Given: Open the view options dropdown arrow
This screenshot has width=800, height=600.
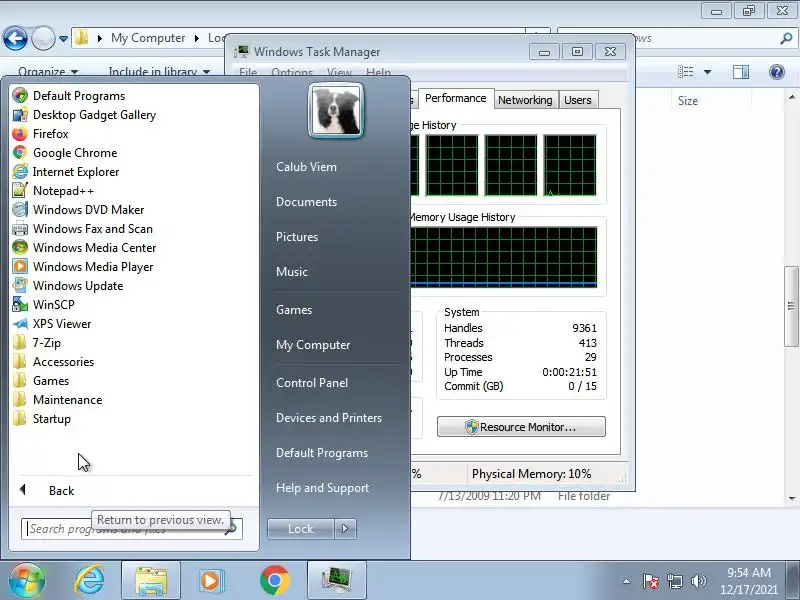Looking at the screenshot, I should pos(707,72).
